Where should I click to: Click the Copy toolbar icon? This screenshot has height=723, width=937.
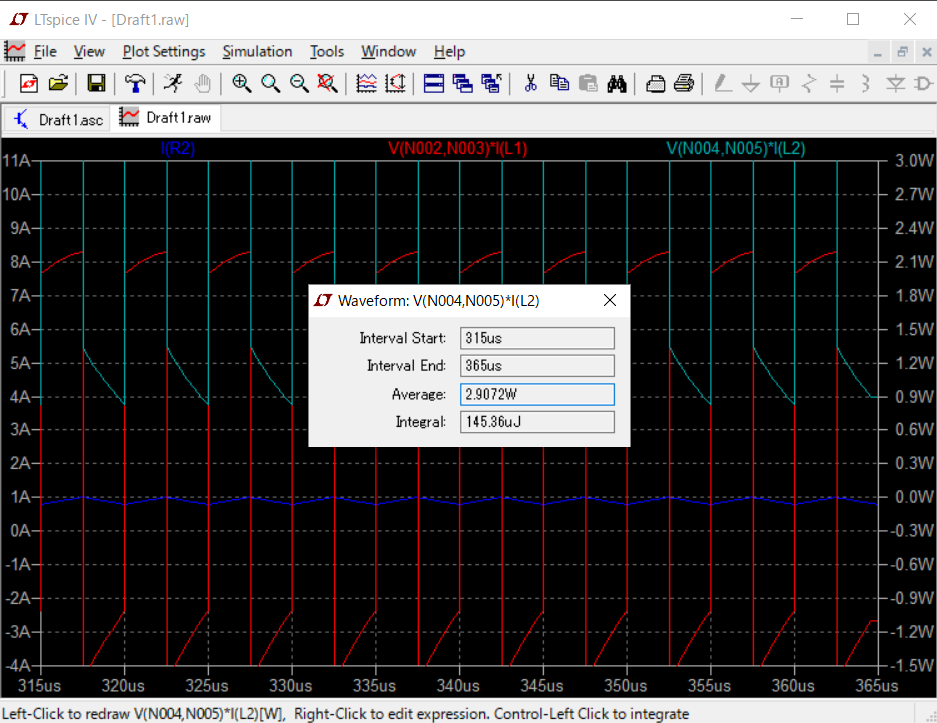[x=559, y=83]
